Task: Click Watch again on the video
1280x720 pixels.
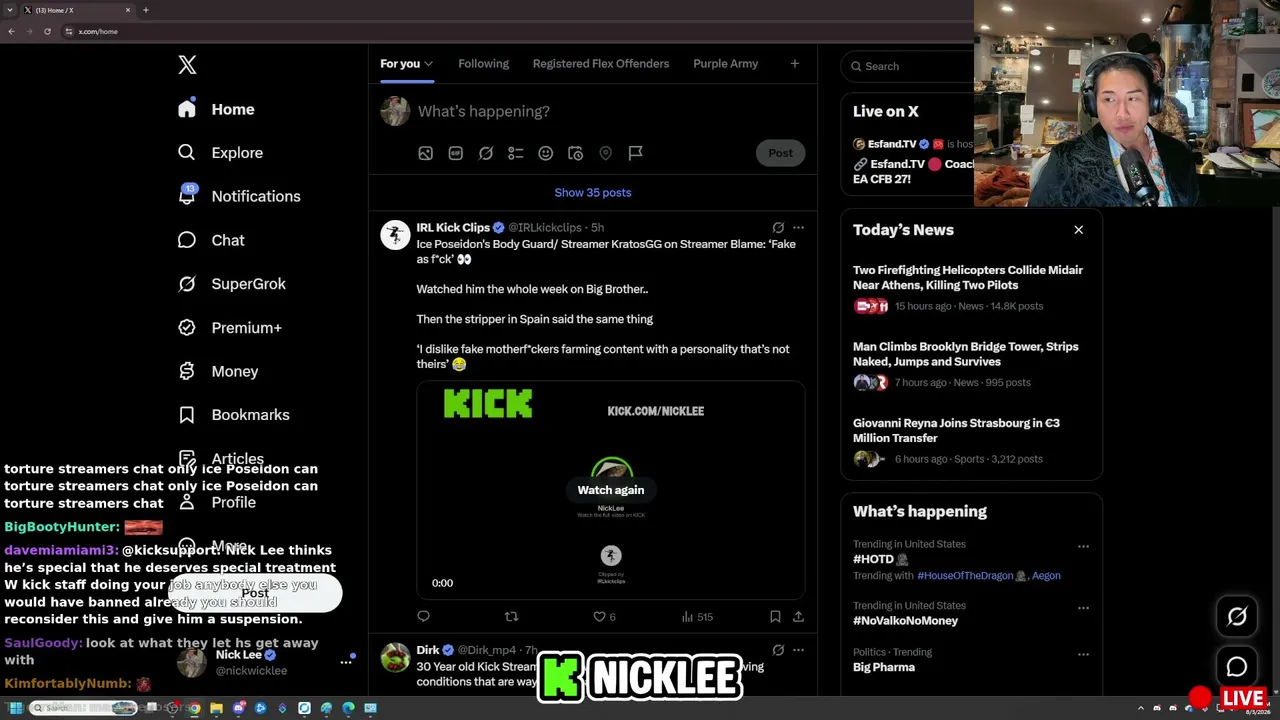Action: point(611,490)
